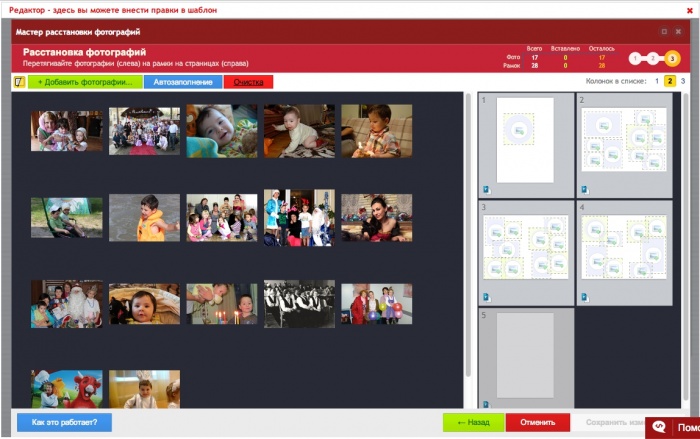Select black and white group photo
This screenshot has height=439, width=700.
(x=299, y=304)
